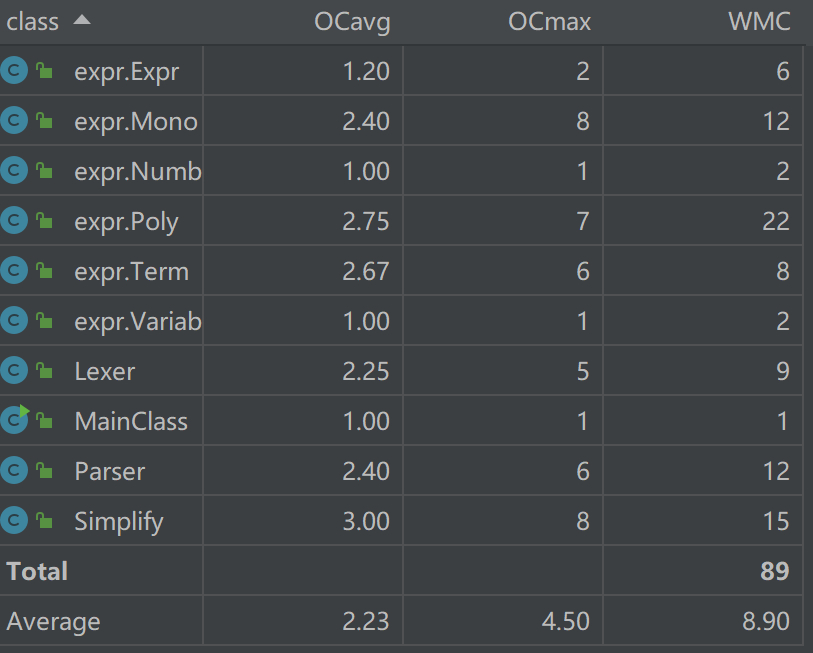Sort the table by OCavg column
The image size is (813, 653).
[352, 22]
